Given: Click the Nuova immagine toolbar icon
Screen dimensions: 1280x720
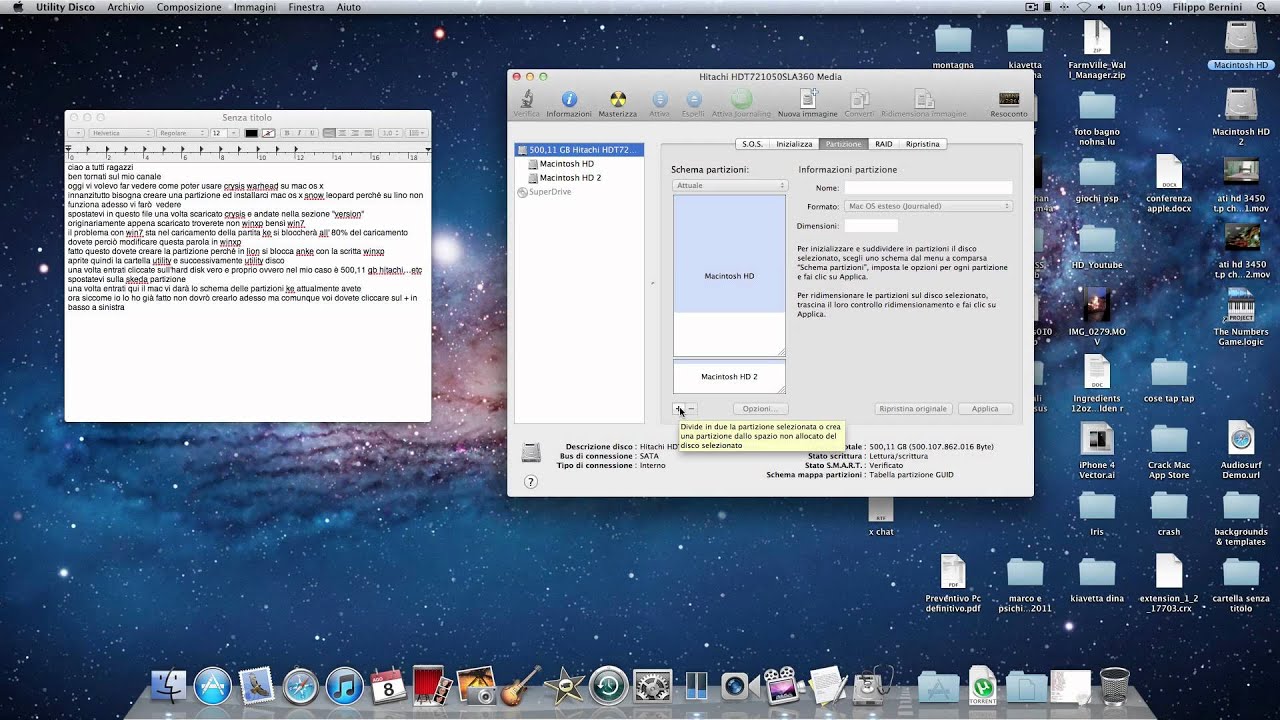Looking at the screenshot, I should (x=808, y=99).
